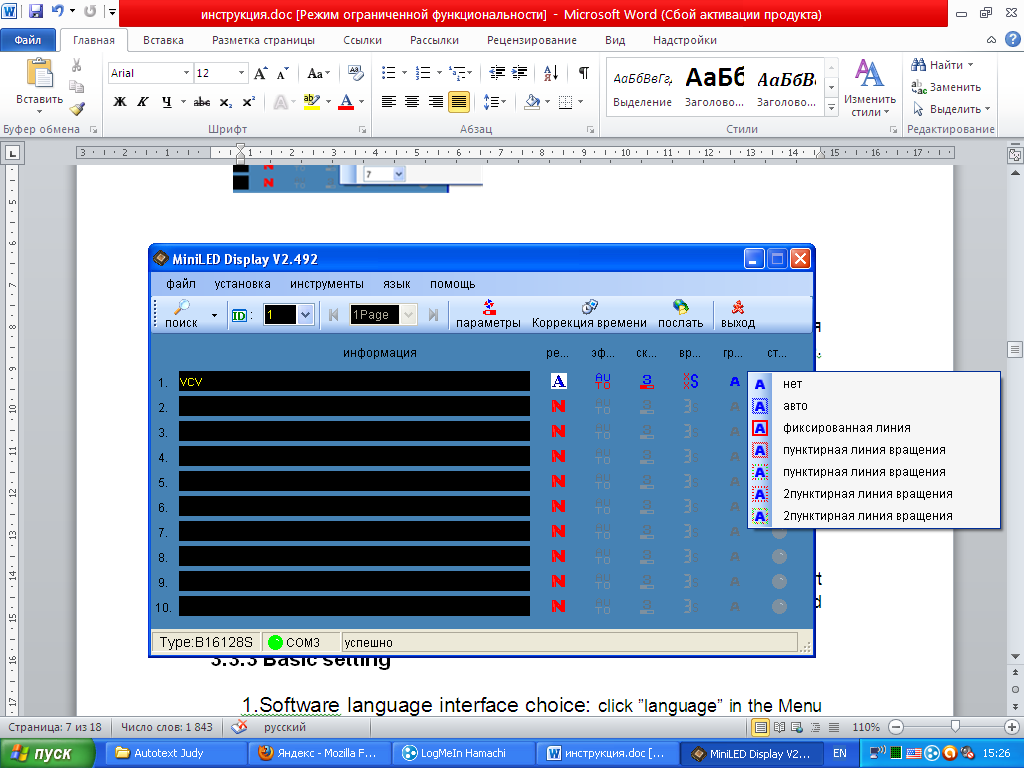Click zoom out minus button
Screen dimensions: 1024x768
(x=896, y=727)
